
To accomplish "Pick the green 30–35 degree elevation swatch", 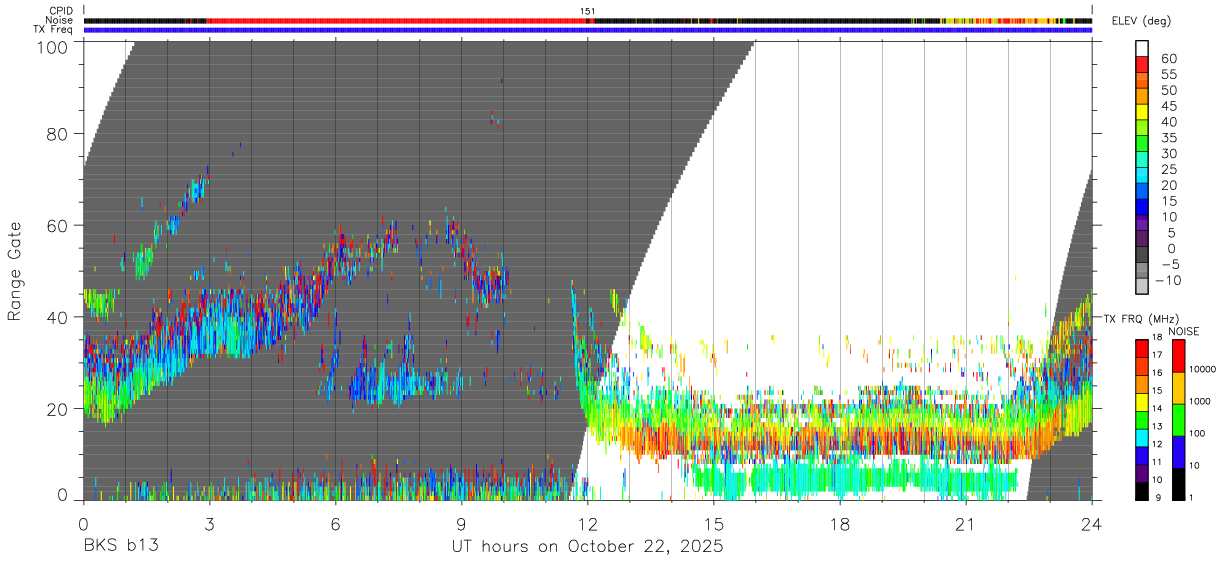I will pyautogui.click(x=1142, y=145).
